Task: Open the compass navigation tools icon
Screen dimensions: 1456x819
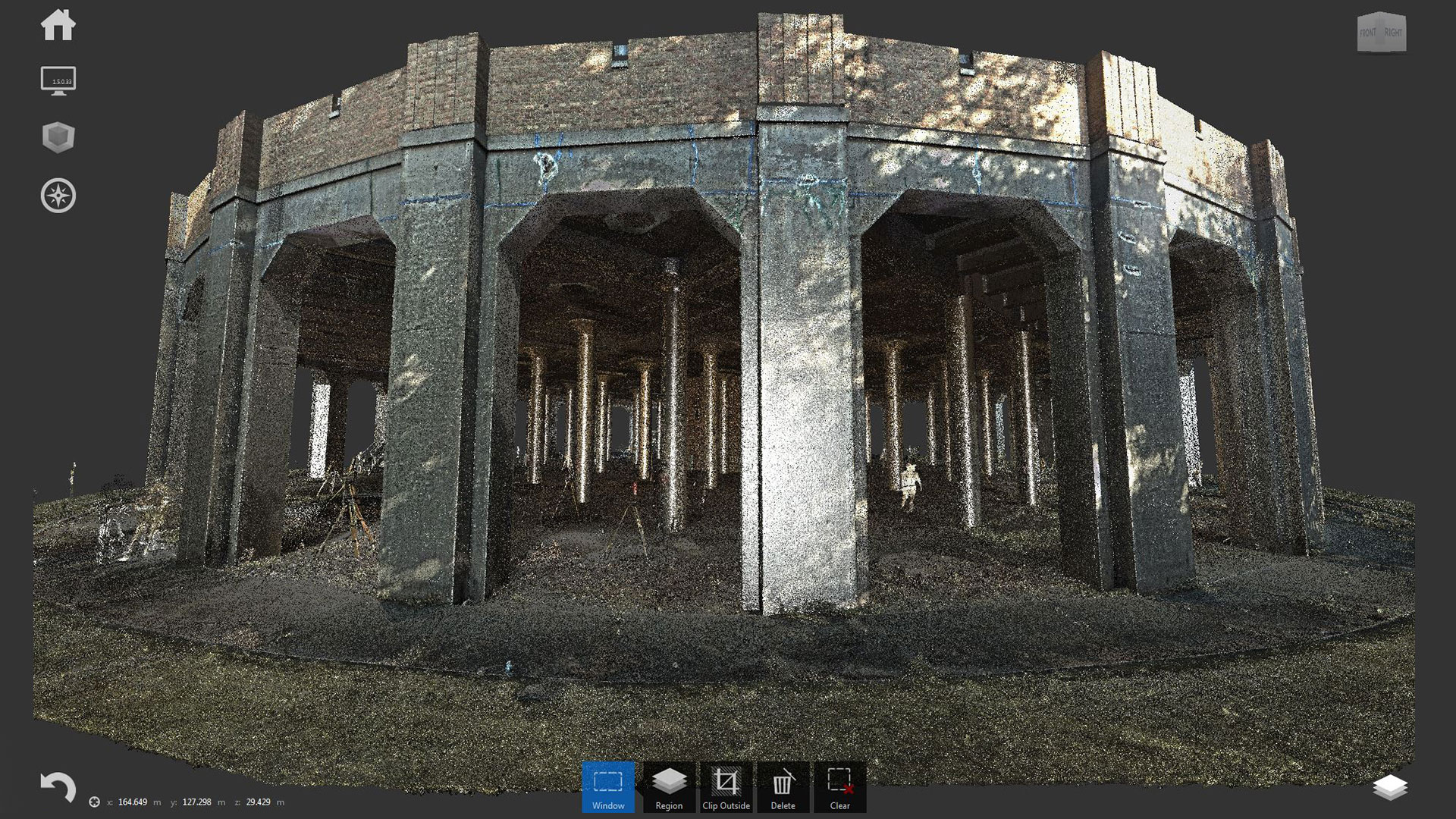Action: [x=58, y=196]
